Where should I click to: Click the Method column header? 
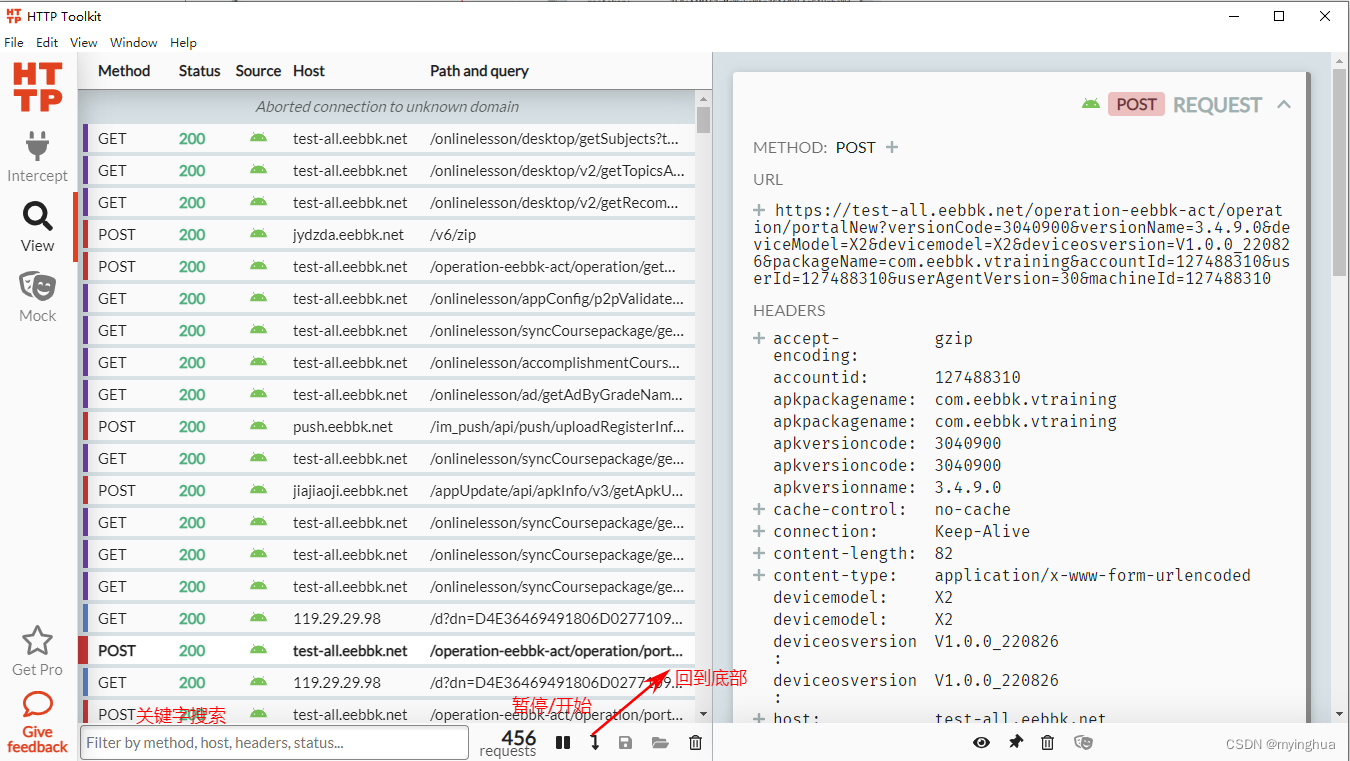click(124, 71)
